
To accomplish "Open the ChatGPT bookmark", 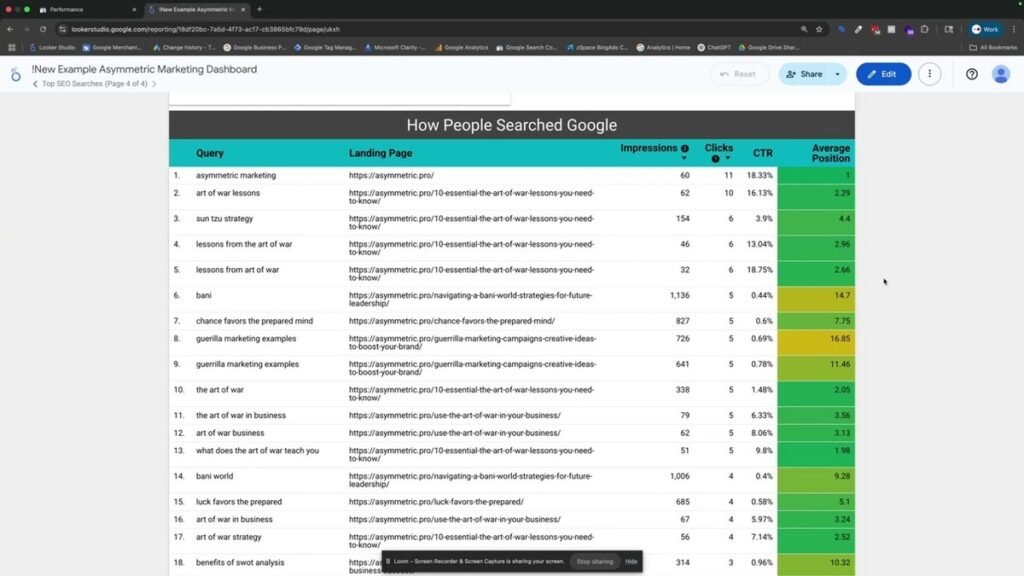I will (714, 47).
